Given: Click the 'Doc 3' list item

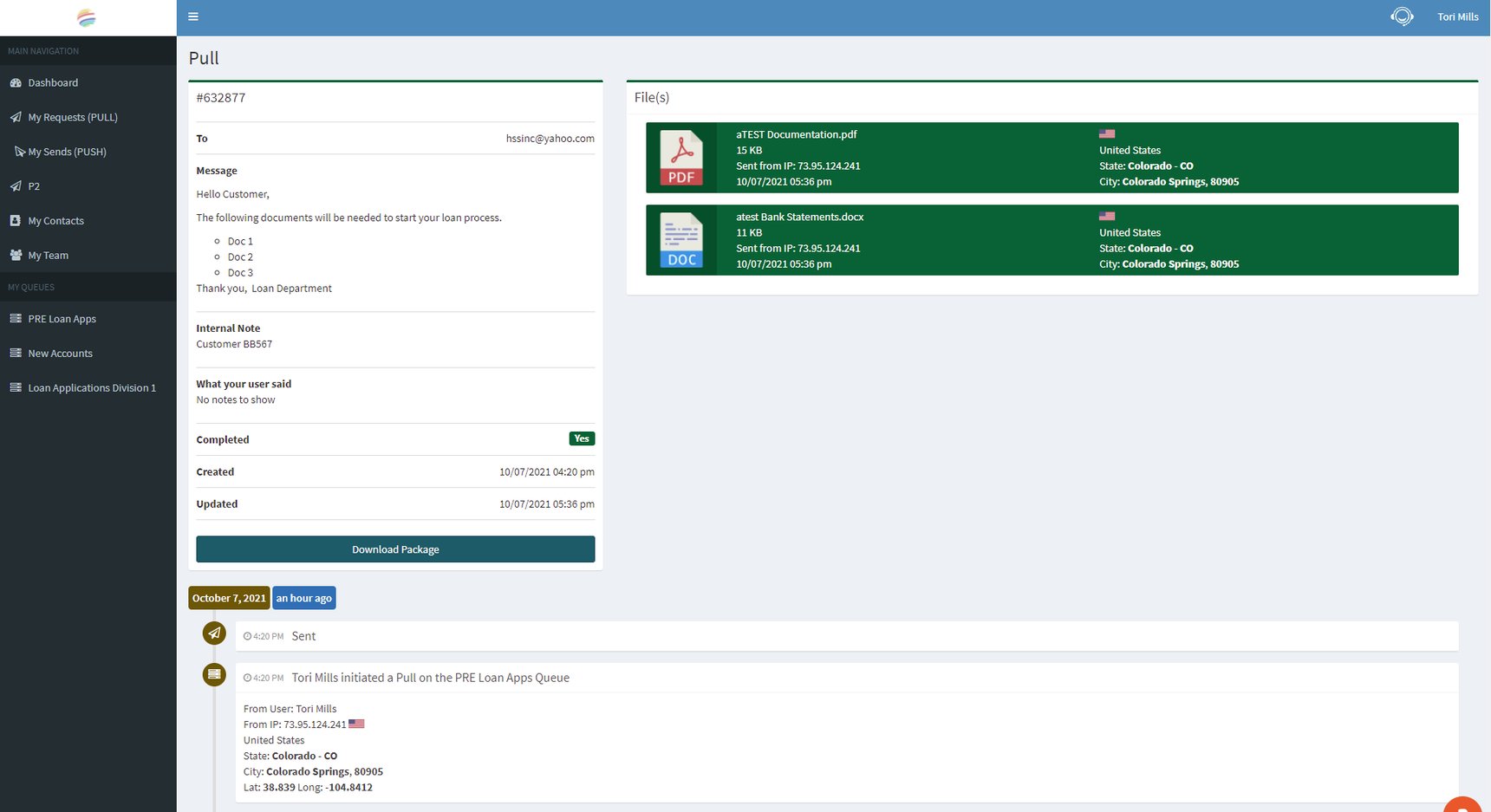Looking at the screenshot, I should (240, 273).
